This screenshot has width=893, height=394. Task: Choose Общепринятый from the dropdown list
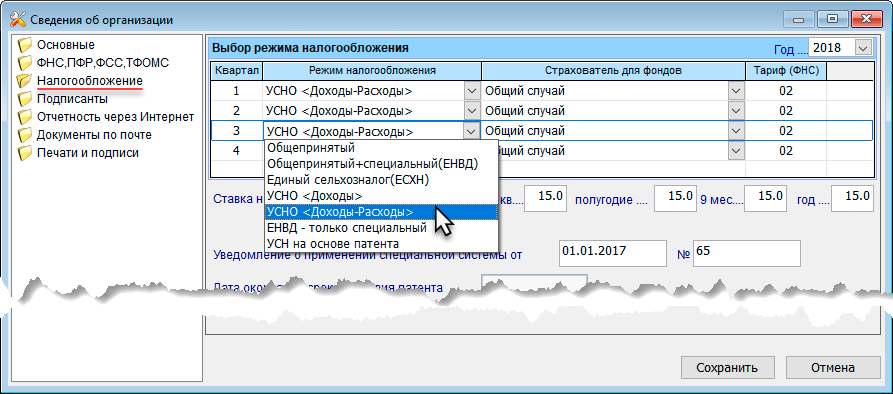click(x=381, y=148)
